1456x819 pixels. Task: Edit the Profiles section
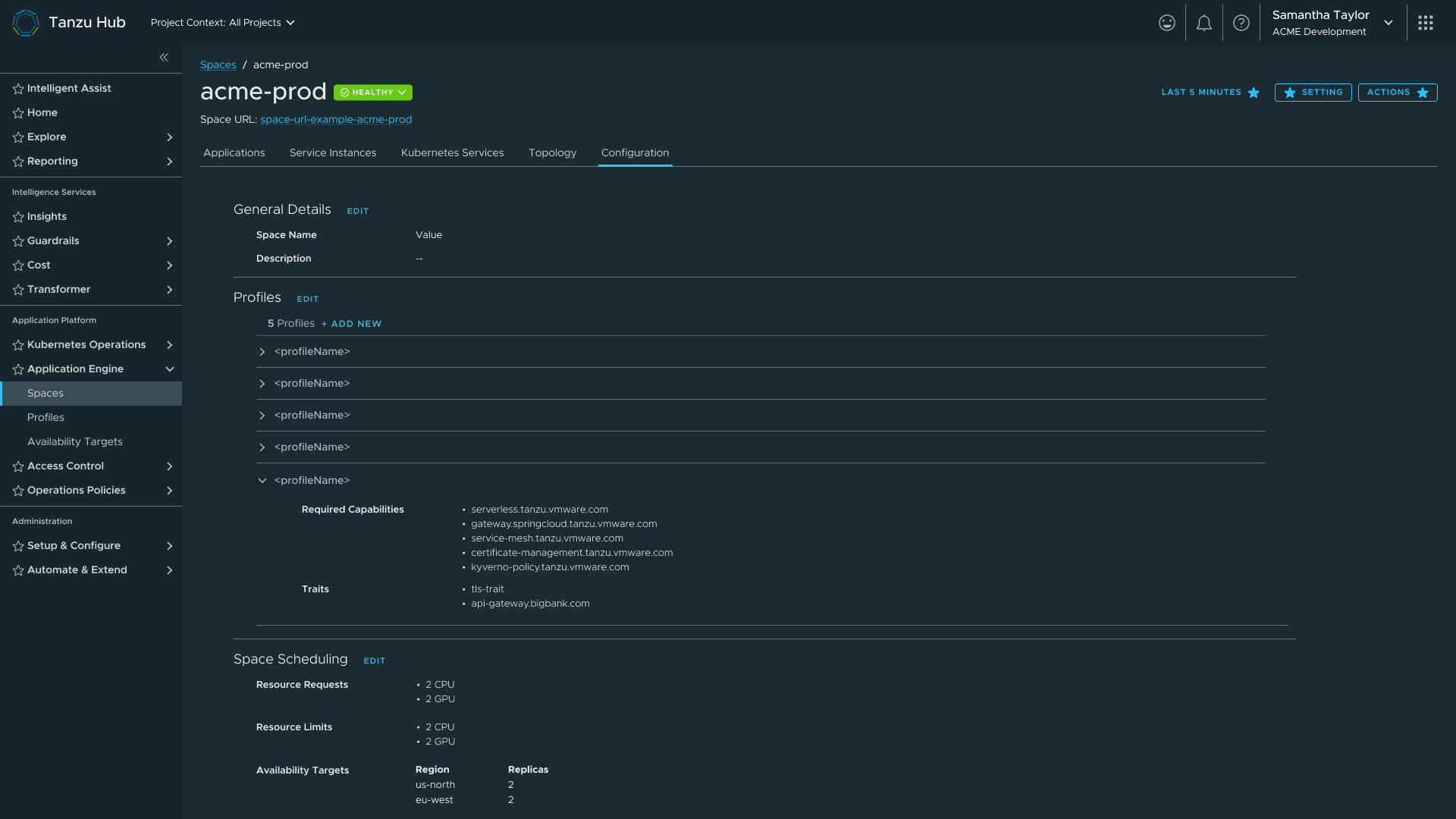pos(308,300)
